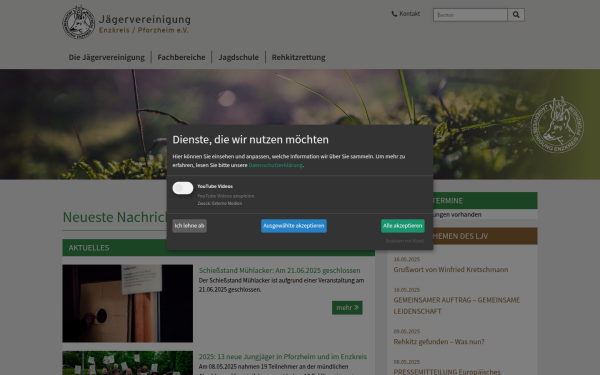
Task: Click Realisiert mit Klaro! link
Action: [404, 241]
